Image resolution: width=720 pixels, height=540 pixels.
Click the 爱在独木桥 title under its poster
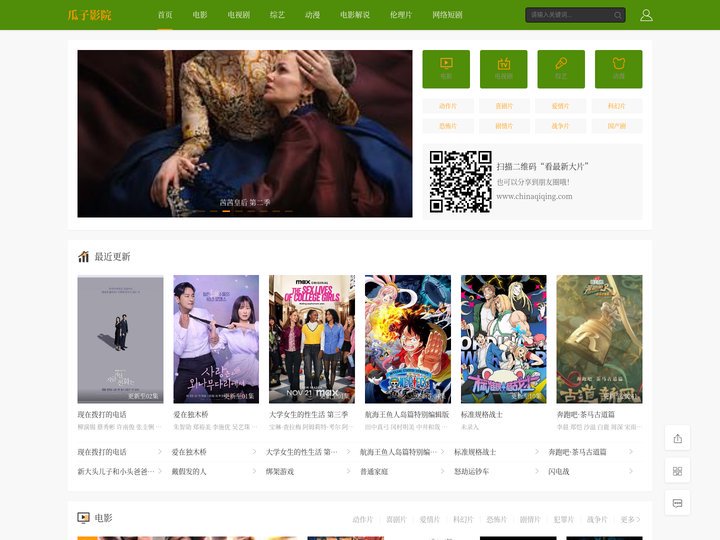coord(191,415)
